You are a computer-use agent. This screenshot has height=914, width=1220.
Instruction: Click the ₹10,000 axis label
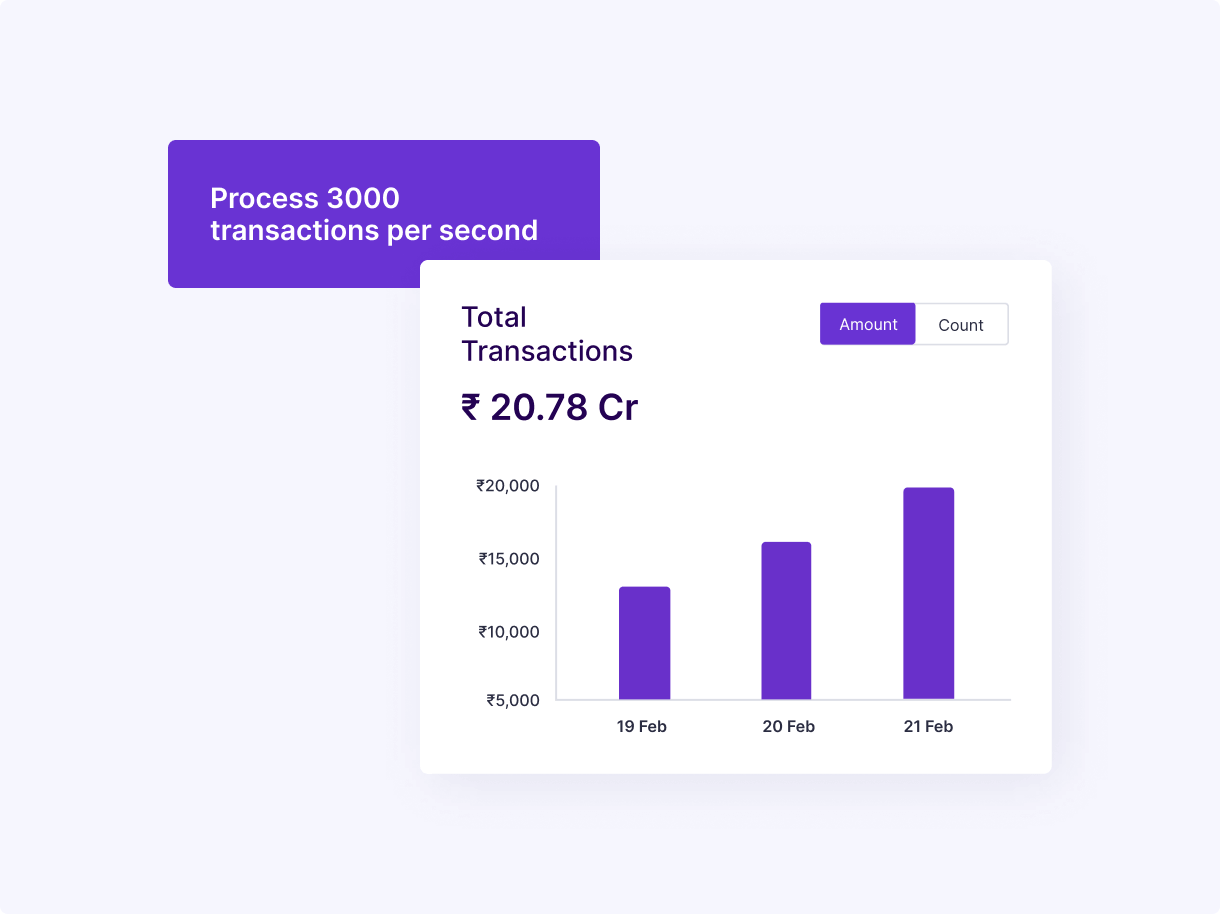coord(509,632)
